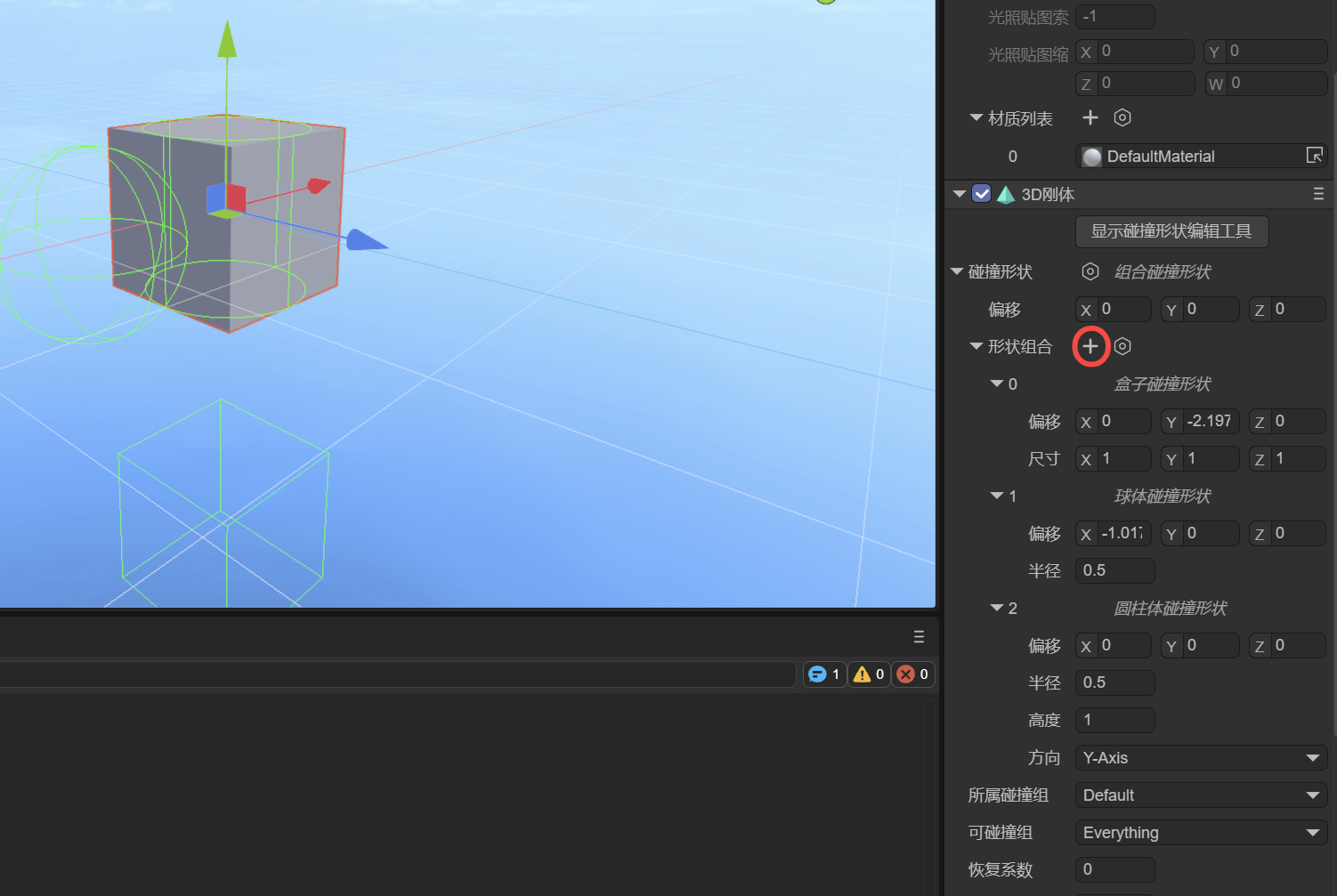Click the 恢复系数 input field
The width and height of the screenshot is (1337, 896).
[x=1114, y=869]
